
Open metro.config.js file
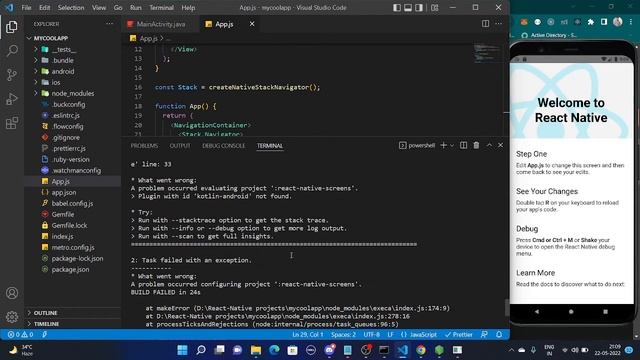[x=73, y=247]
